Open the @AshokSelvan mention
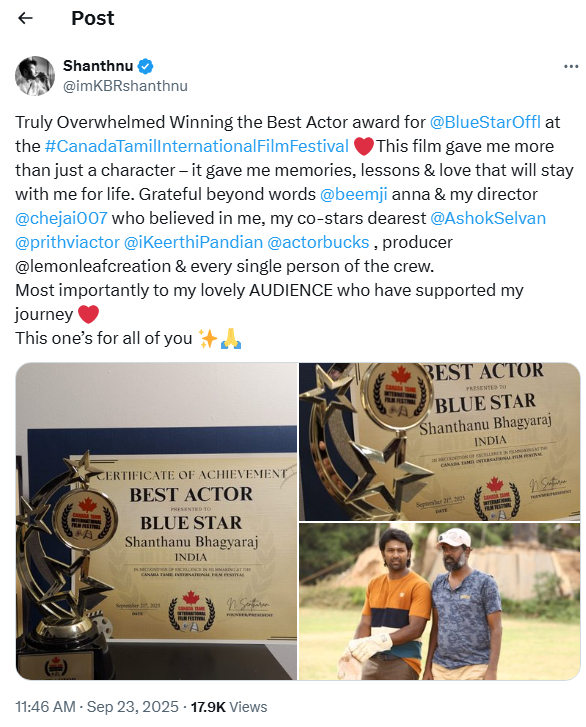Screen dimensions: 586x727 (488, 218)
